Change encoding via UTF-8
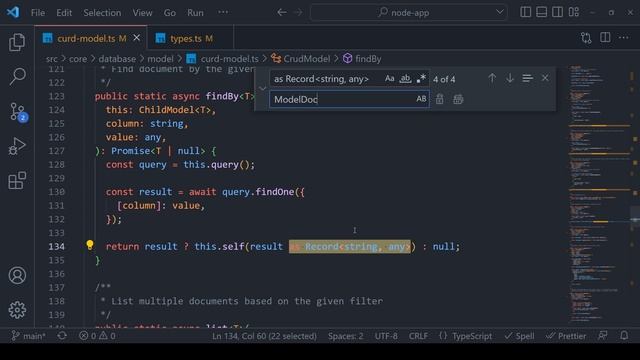Viewport: 640px width, 360px height. click(386, 336)
